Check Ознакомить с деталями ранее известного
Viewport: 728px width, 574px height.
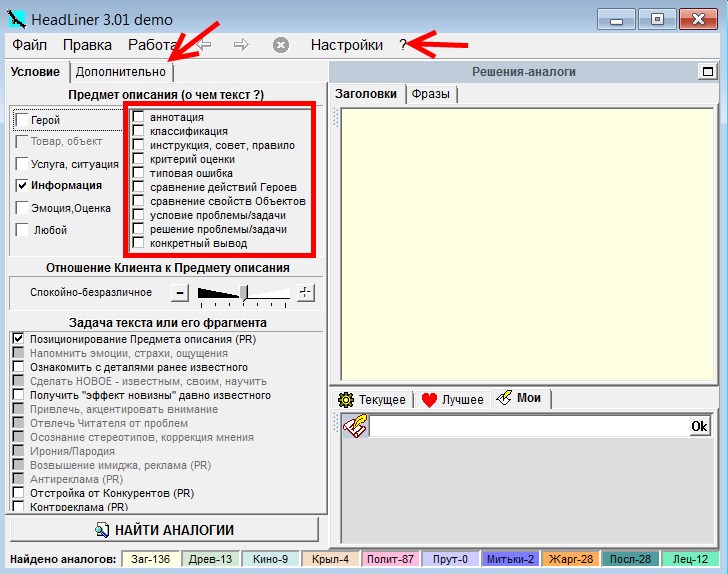coord(18,366)
